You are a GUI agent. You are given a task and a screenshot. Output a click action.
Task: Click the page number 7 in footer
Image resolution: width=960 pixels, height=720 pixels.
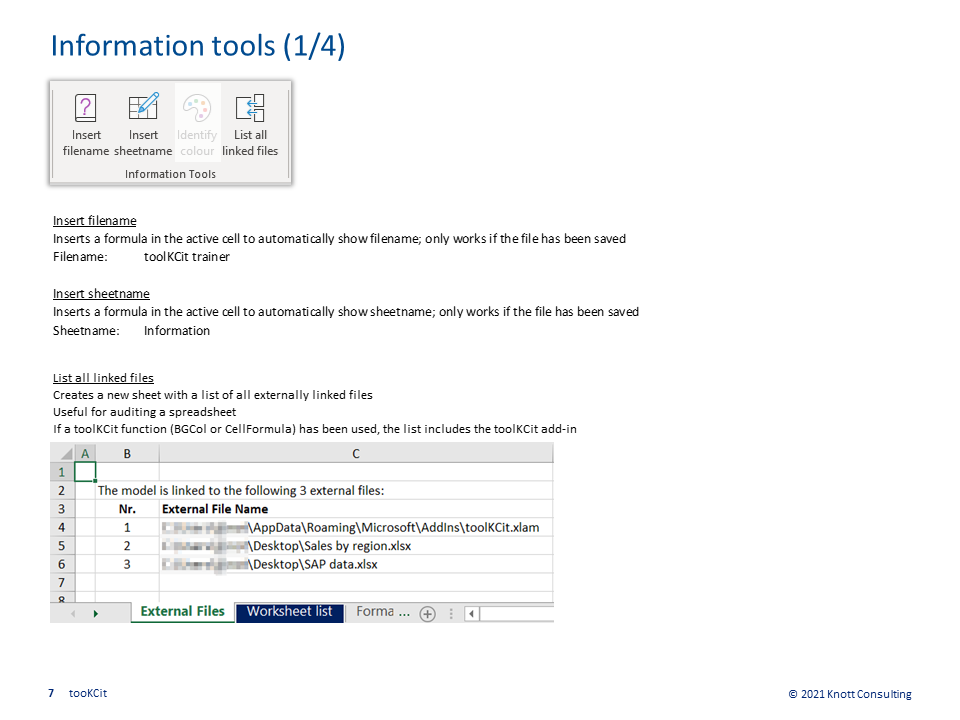coord(51,693)
